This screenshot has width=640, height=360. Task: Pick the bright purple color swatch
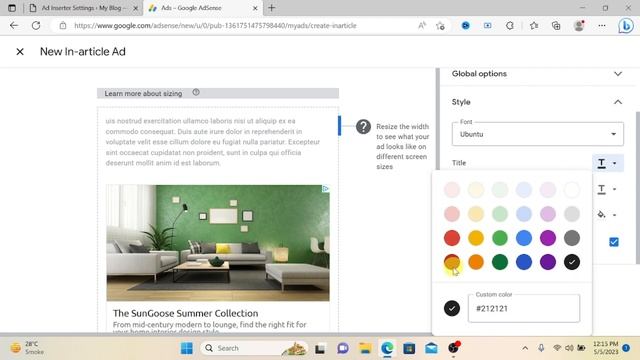(x=548, y=238)
